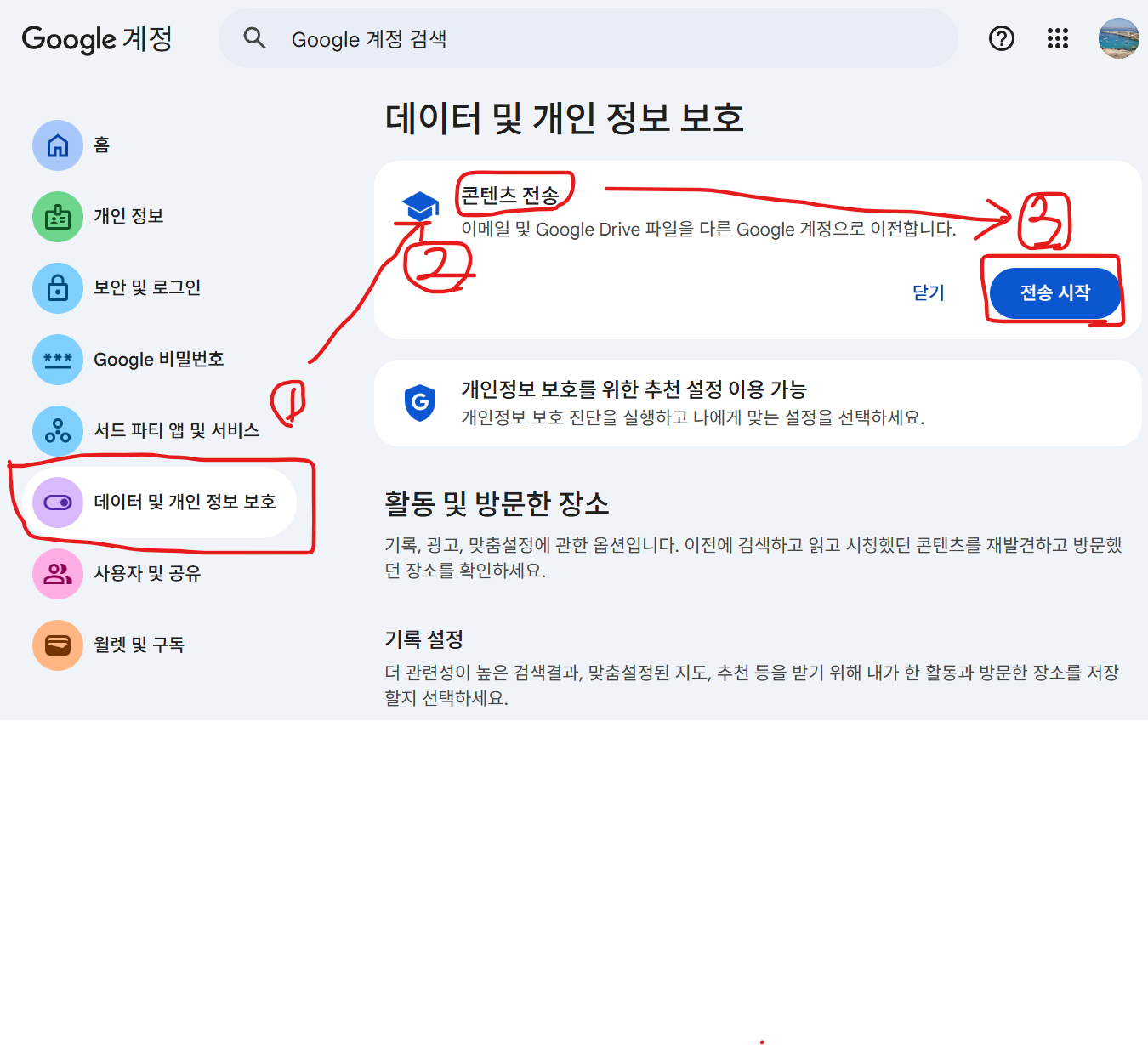Viewport: 1148px width, 1045px height.
Task: Open the 기록 설정 section heading
Action: coord(423,639)
